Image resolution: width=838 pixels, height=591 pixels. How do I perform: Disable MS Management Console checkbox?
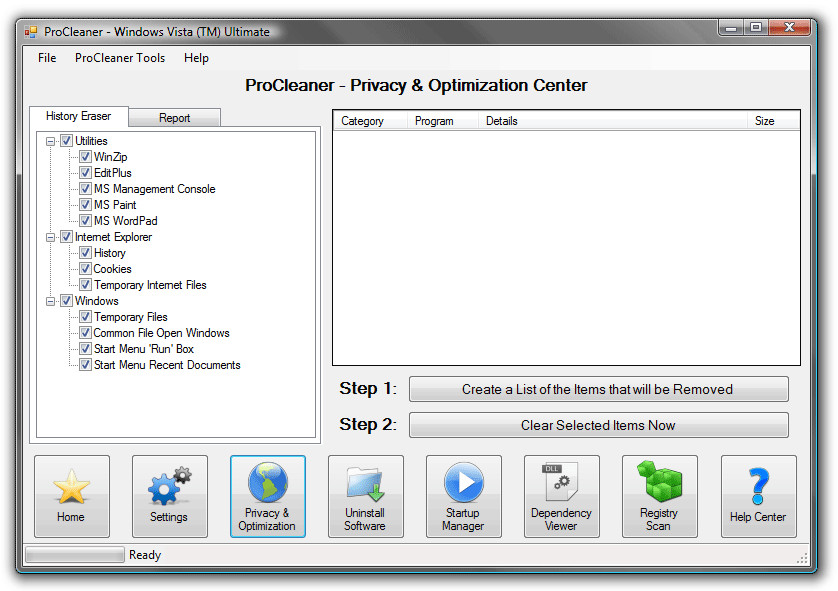[85, 189]
